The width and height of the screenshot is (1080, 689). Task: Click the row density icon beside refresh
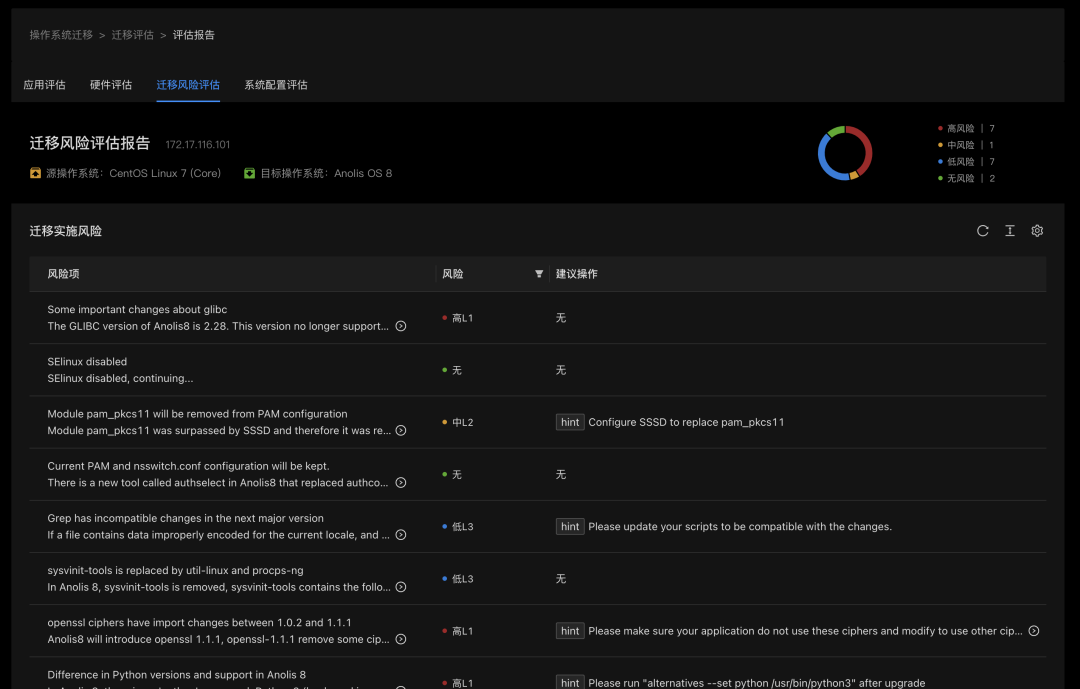[1010, 231]
